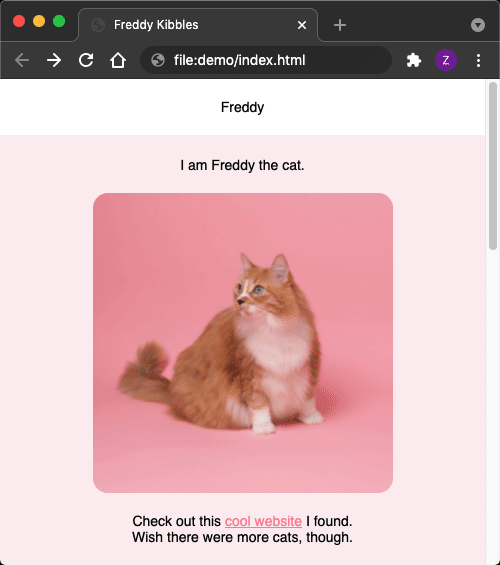Click the Freddy cat photo
The width and height of the screenshot is (500, 565).
[x=243, y=343]
